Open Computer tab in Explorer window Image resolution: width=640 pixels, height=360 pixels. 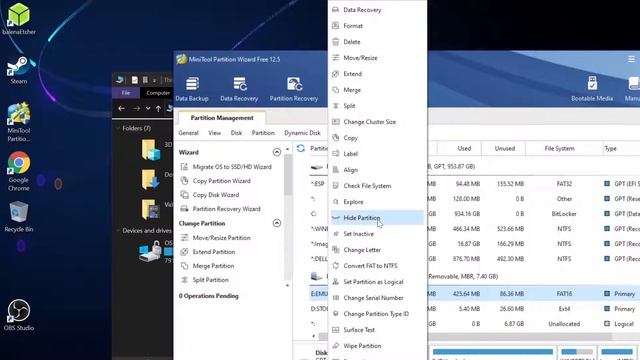coord(158,93)
